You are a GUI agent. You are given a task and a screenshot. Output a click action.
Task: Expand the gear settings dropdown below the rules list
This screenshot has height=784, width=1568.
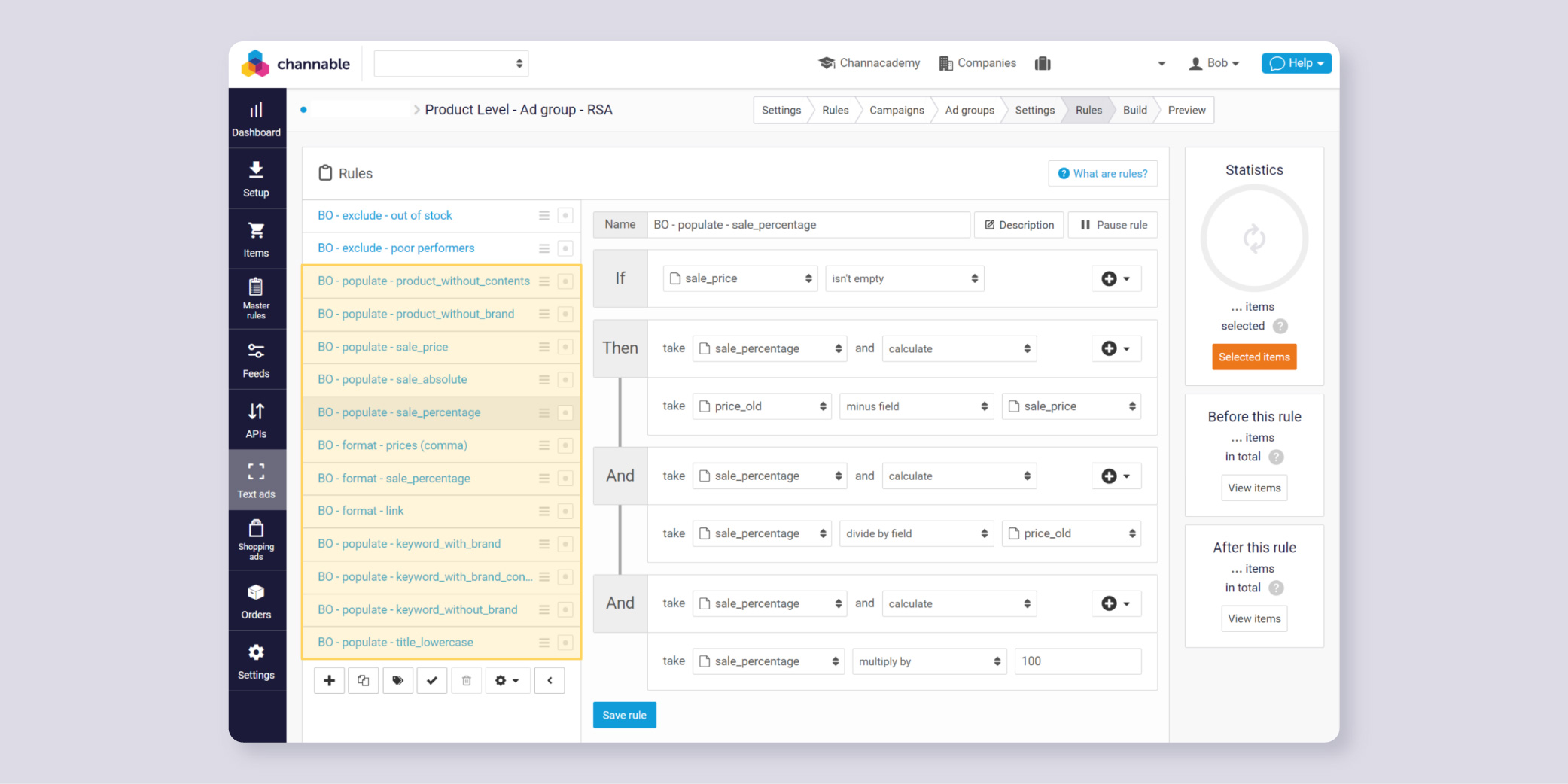(507, 680)
